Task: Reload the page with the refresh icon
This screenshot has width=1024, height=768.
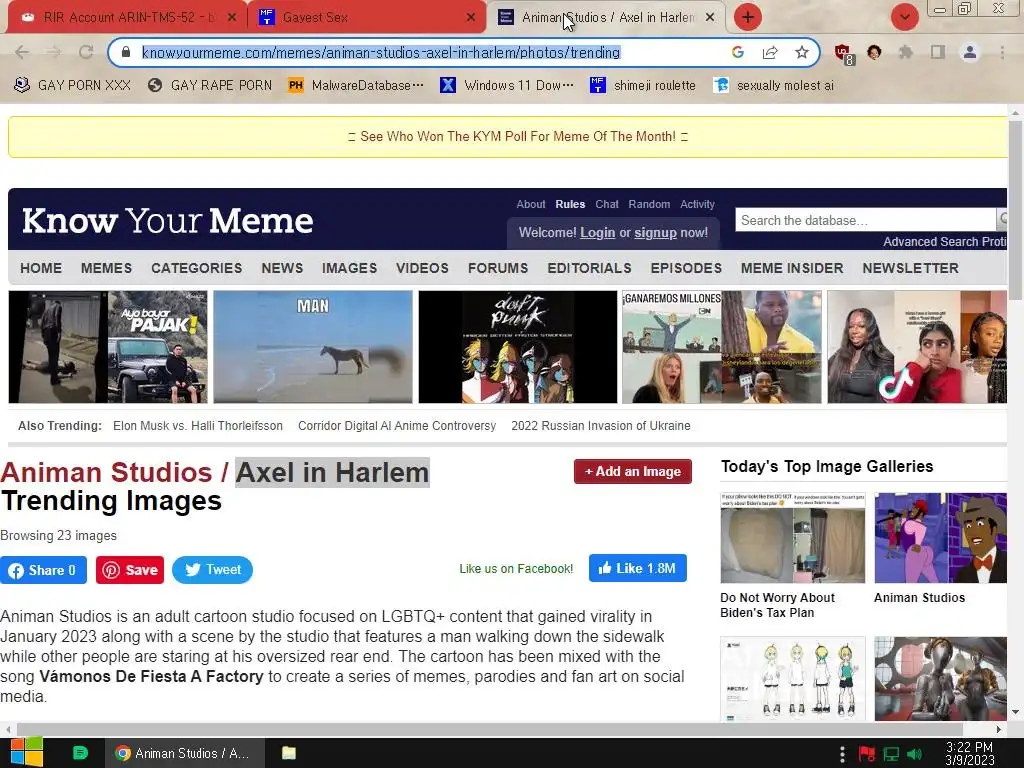Action: tap(86, 52)
